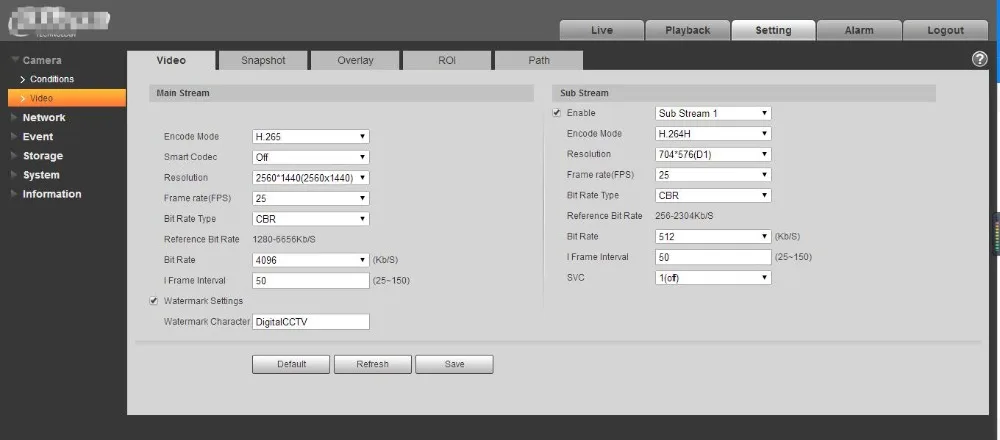The image size is (1000, 440).
Task: Uncheck the Sub Stream Enable checkbox
Action: [557, 113]
